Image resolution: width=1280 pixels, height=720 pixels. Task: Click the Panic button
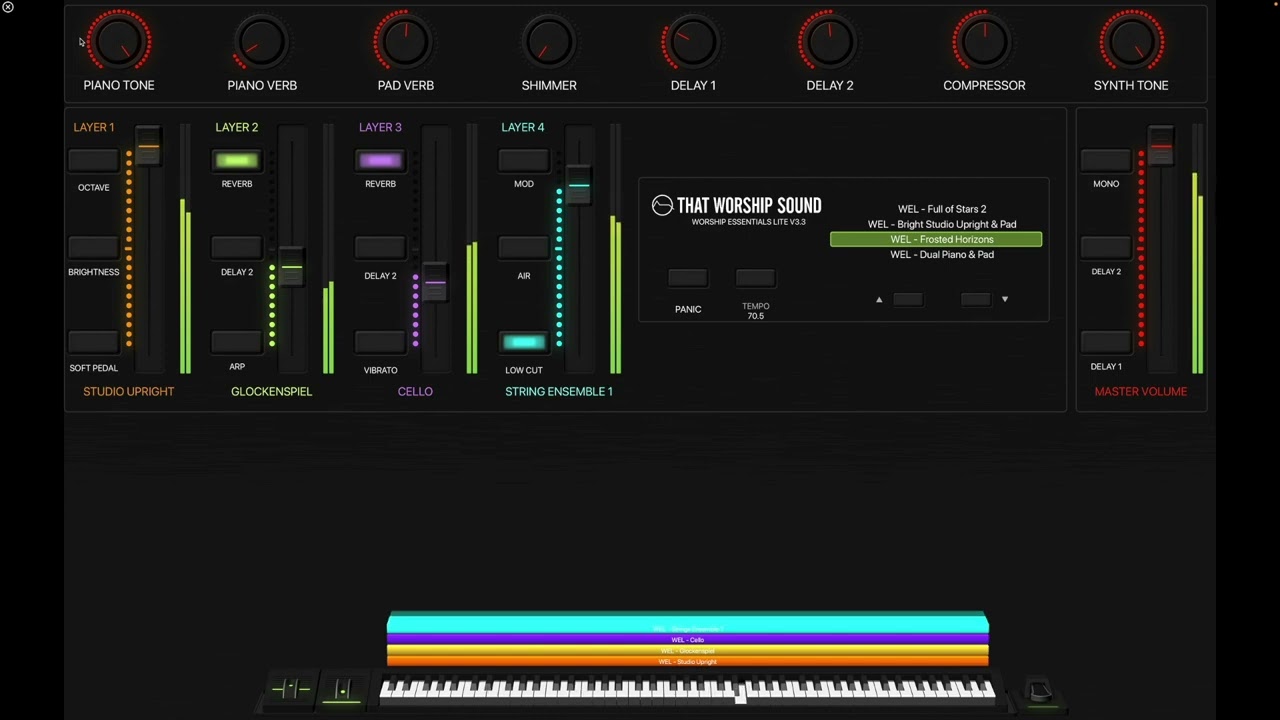click(688, 278)
